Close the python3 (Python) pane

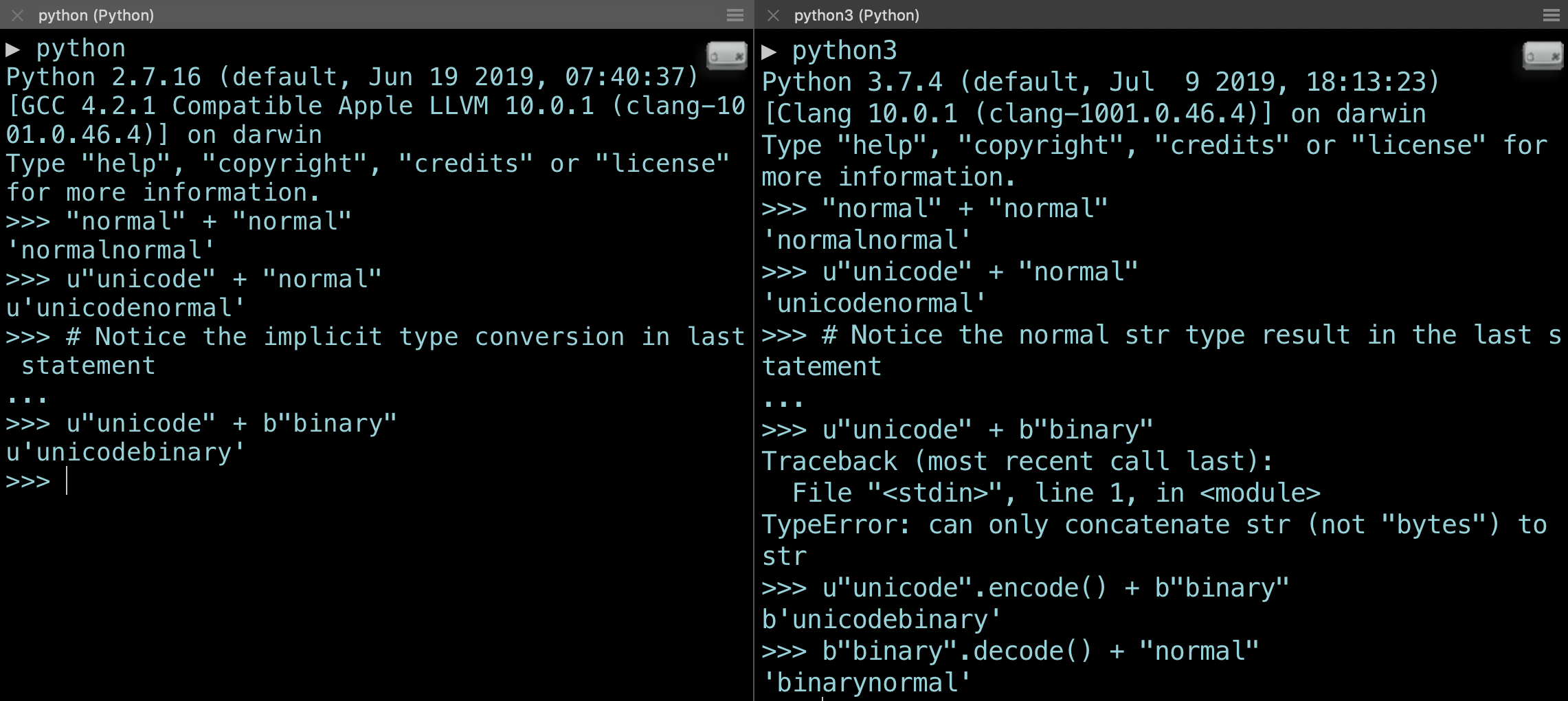(773, 15)
